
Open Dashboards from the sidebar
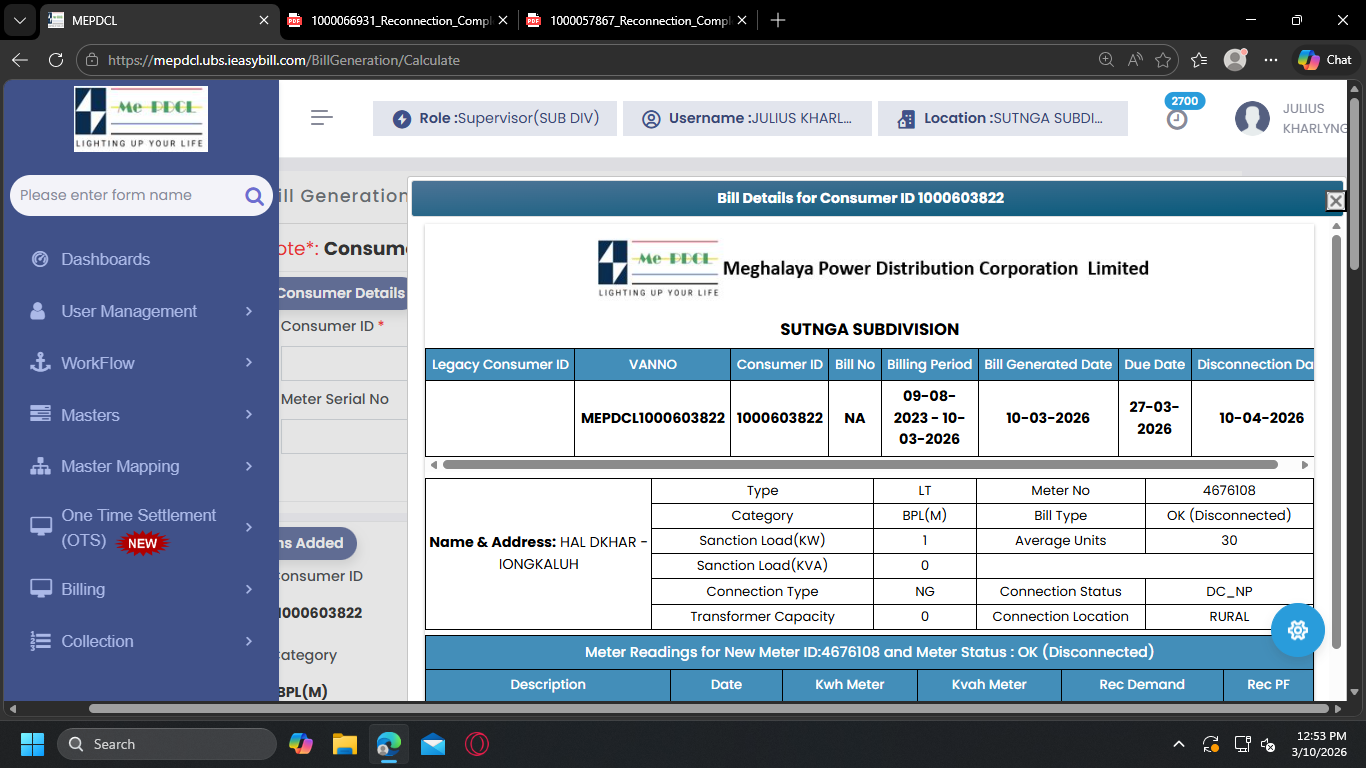pos(105,259)
